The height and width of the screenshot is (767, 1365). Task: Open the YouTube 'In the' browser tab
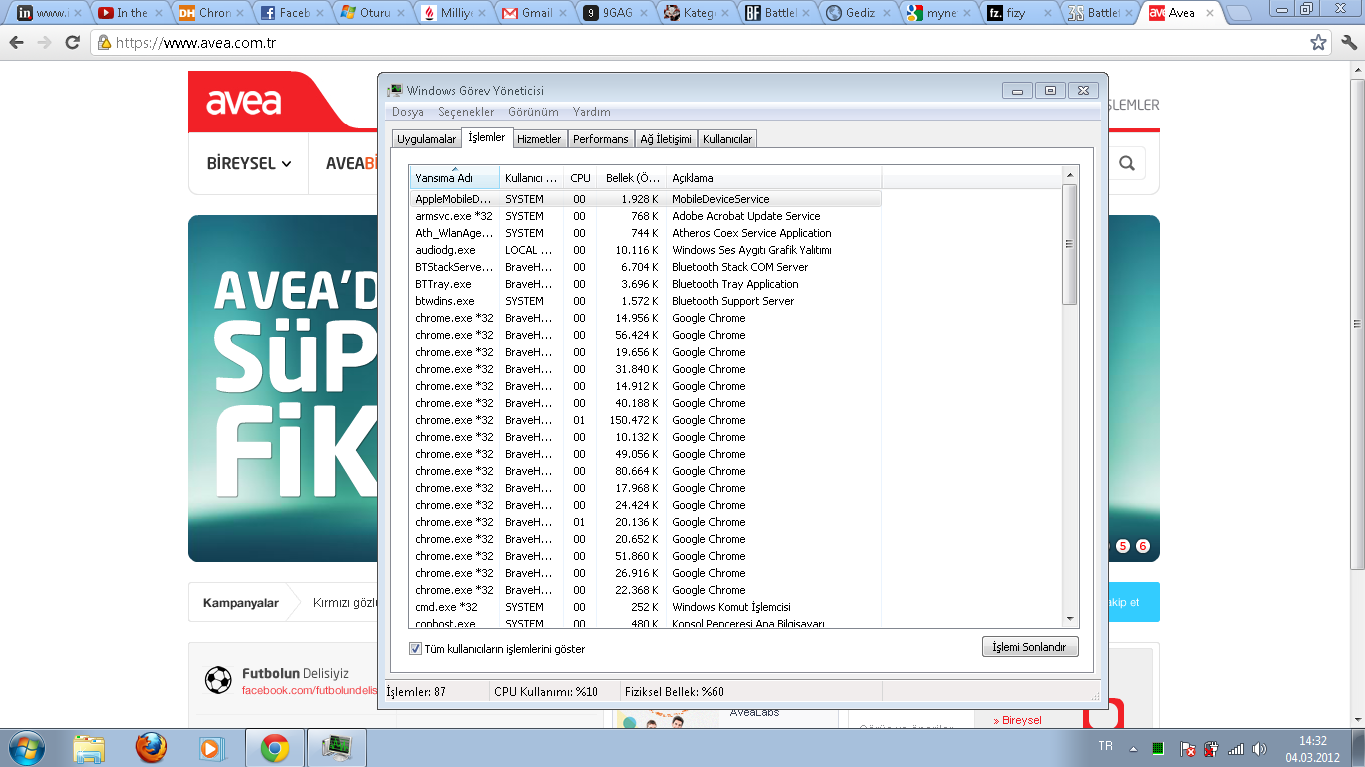point(129,13)
